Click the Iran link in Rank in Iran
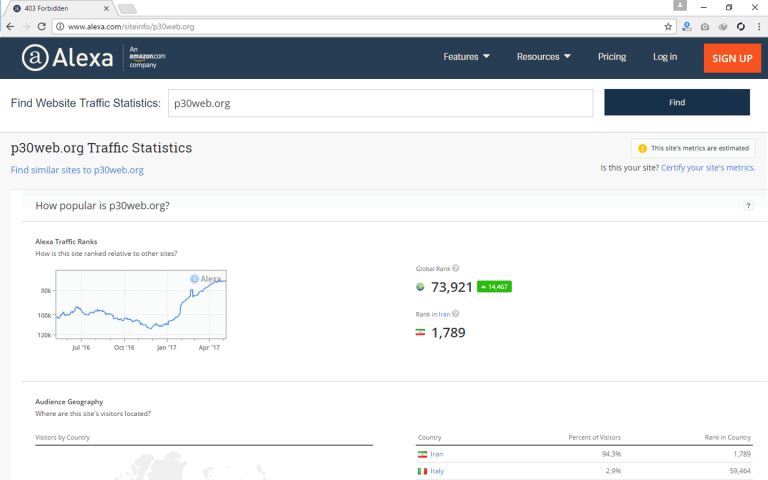This screenshot has width=768, height=480. click(x=444, y=314)
